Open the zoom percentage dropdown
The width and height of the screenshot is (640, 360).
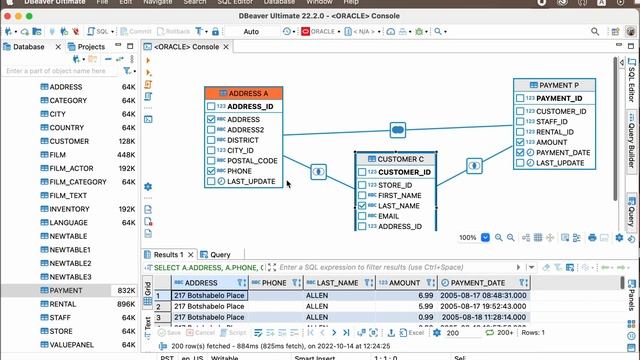pyautogui.click(x=485, y=238)
